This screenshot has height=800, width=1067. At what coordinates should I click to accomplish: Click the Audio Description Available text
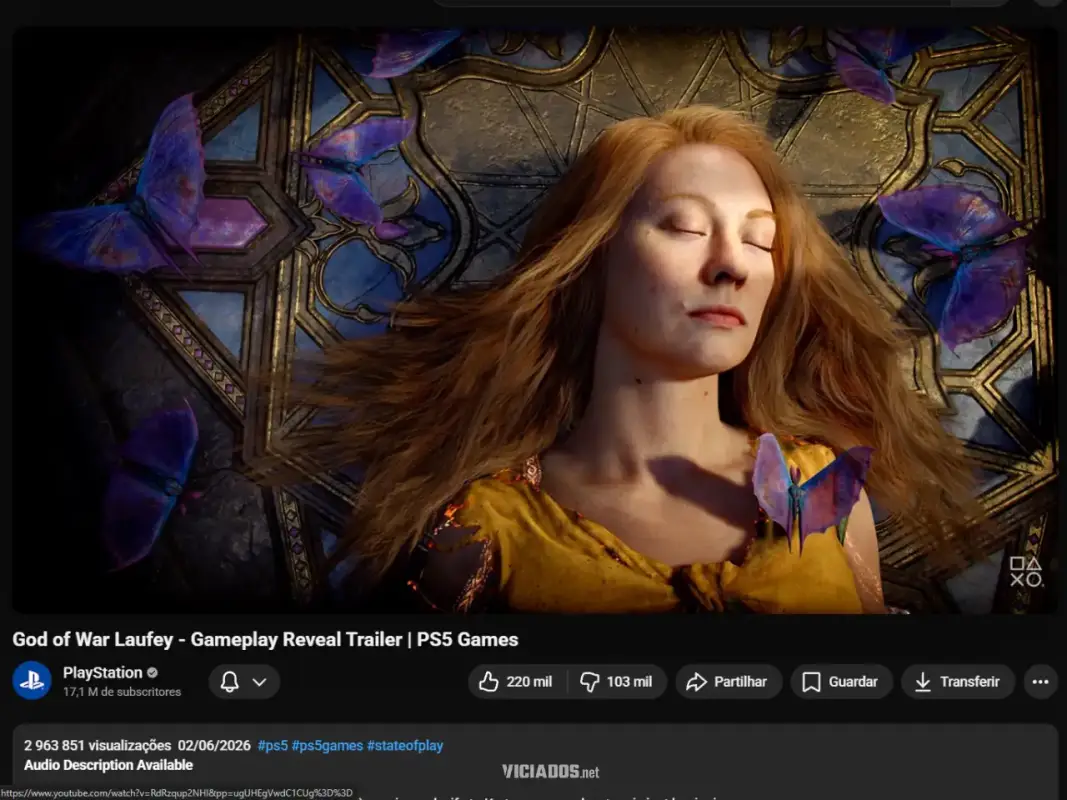(108, 765)
